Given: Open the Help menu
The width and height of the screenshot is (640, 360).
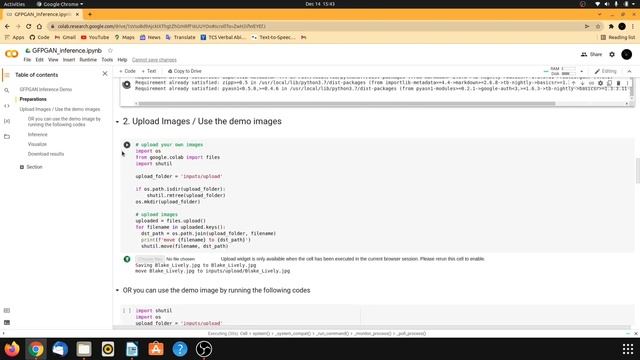Looking at the screenshot, I should (122, 60).
